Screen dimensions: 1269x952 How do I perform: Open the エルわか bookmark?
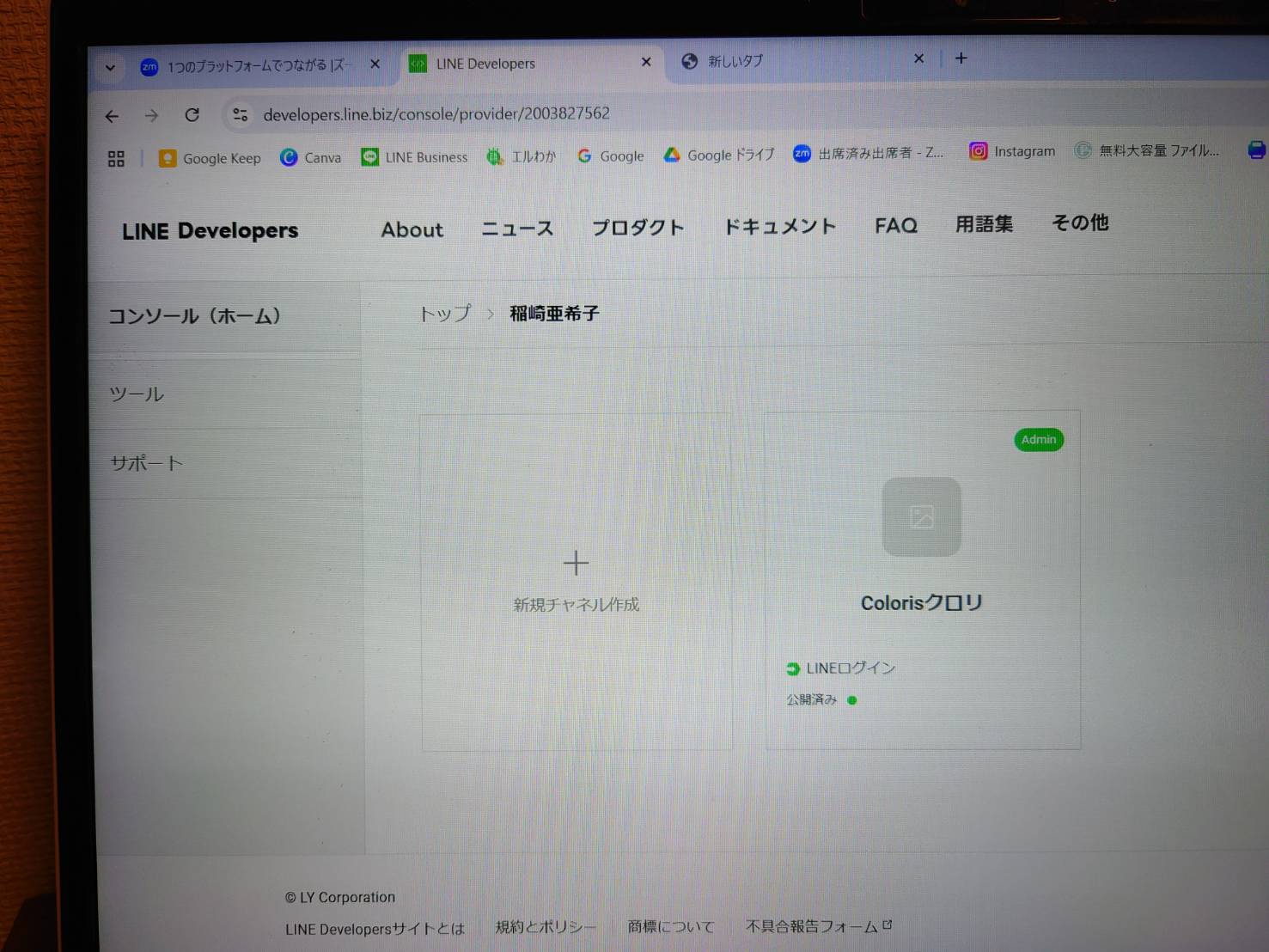tap(522, 156)
